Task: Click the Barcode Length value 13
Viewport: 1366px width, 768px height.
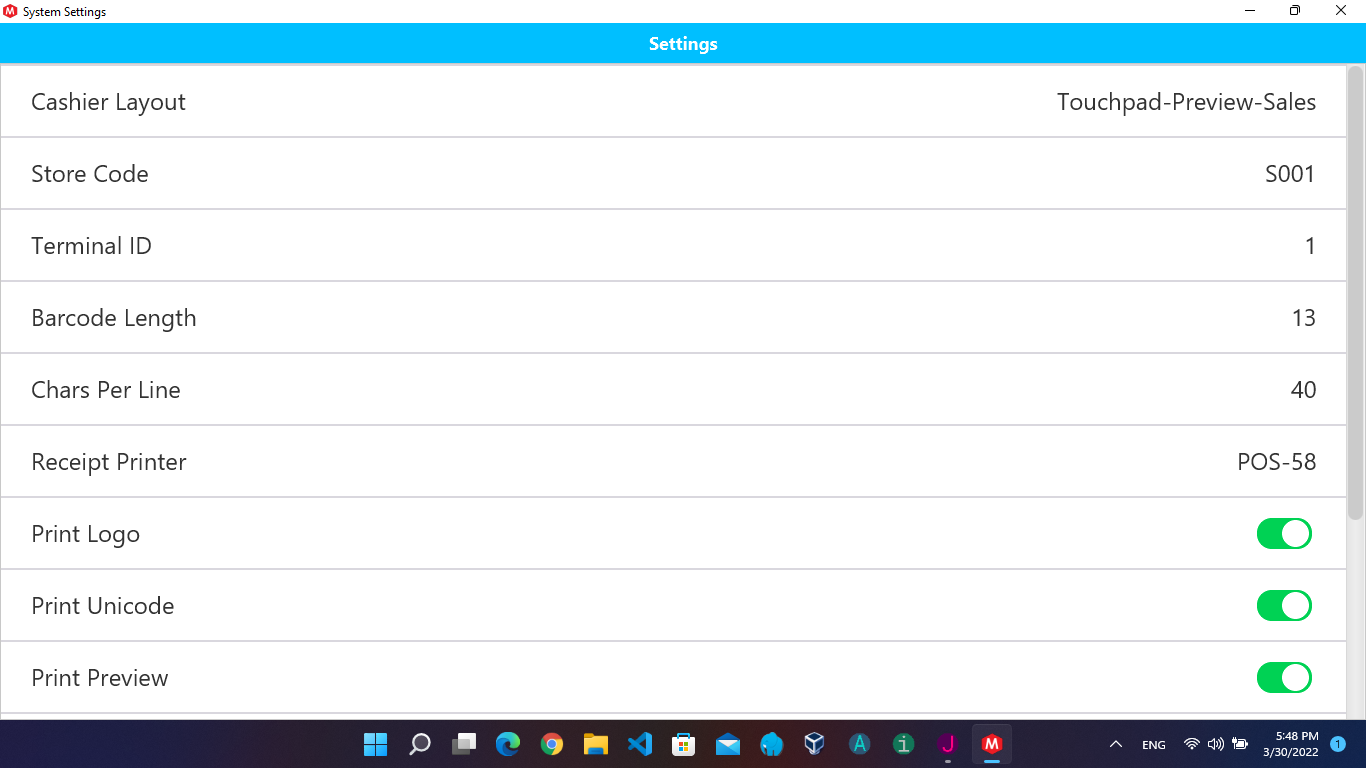Action: pos(1304,318)
